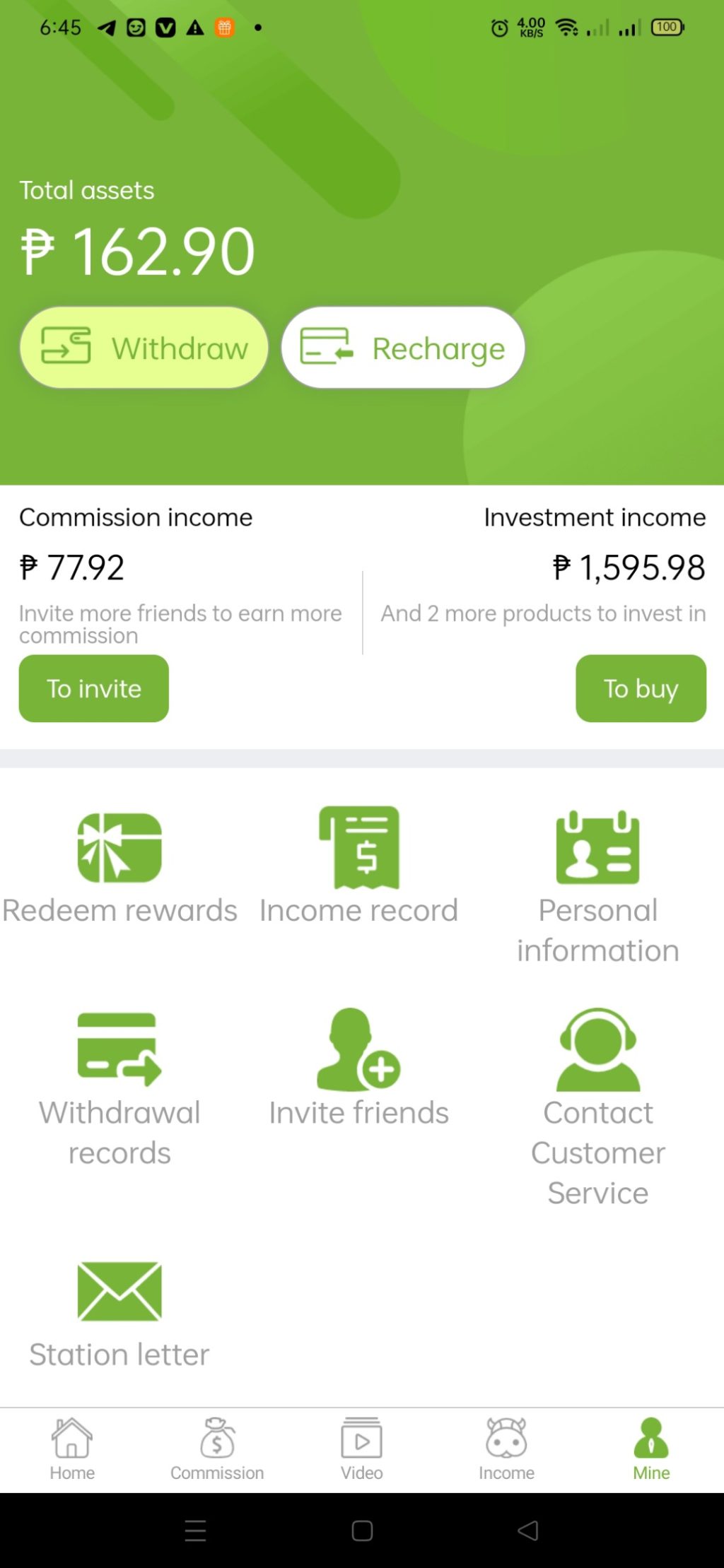Tap the Total assets amount

pyautogui.click(x=138, y=252)
